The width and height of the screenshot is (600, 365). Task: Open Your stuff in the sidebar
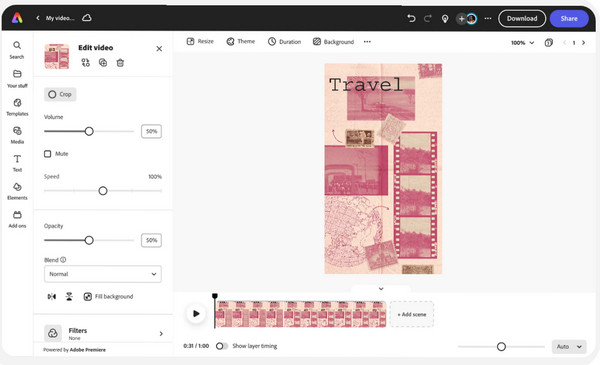coord(17,79)
